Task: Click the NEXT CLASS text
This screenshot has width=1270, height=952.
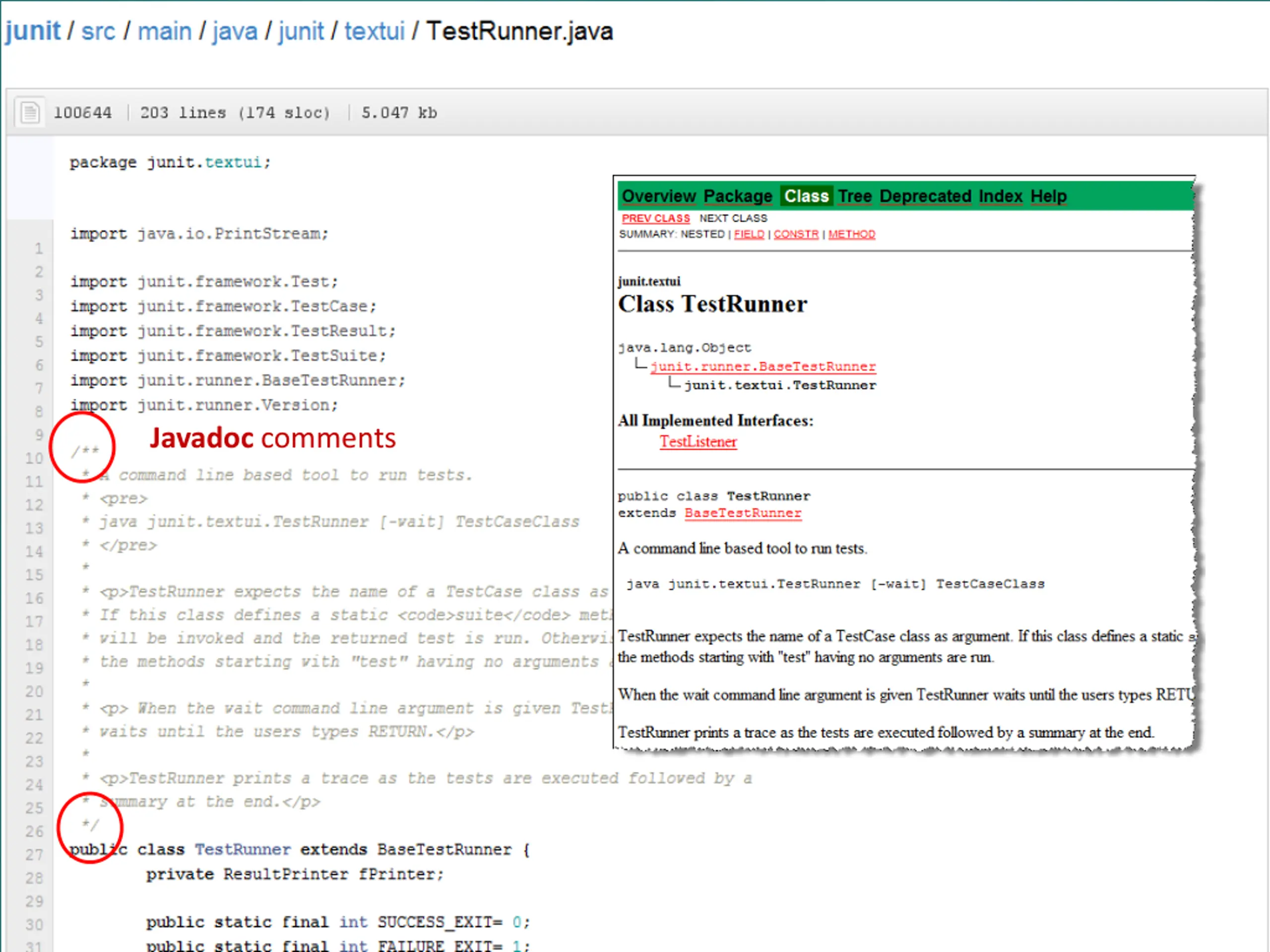Action: coord(733,219)
